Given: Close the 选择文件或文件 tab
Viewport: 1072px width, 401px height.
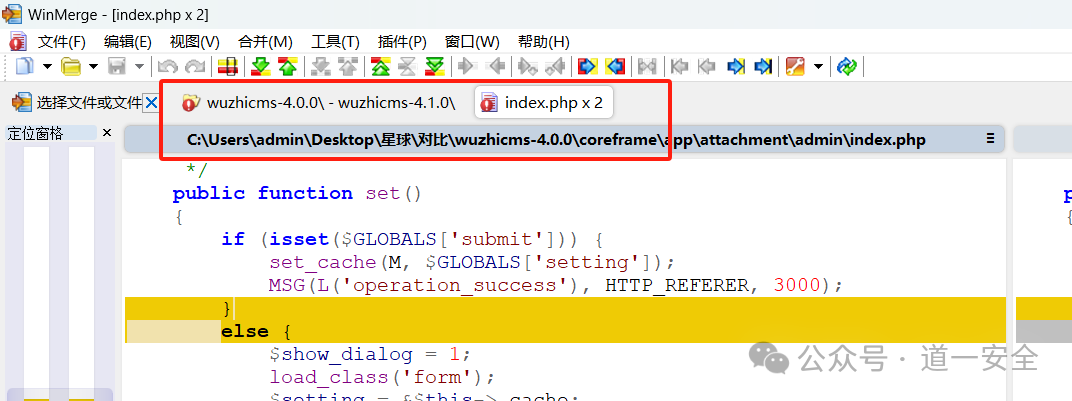Looking at the screenshot, I should 150,102.
